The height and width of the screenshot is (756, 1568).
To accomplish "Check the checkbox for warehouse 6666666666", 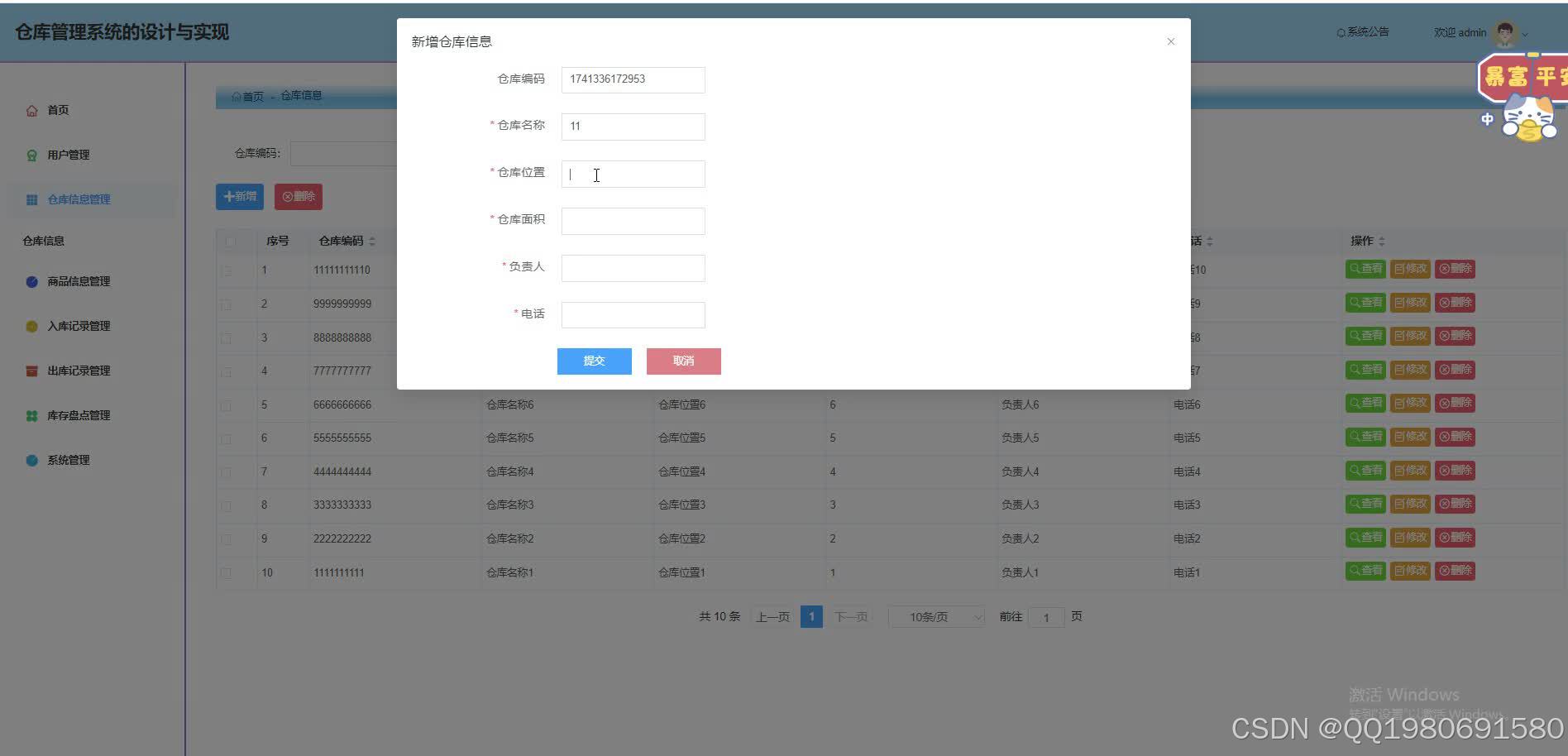I will coord(225,404).
